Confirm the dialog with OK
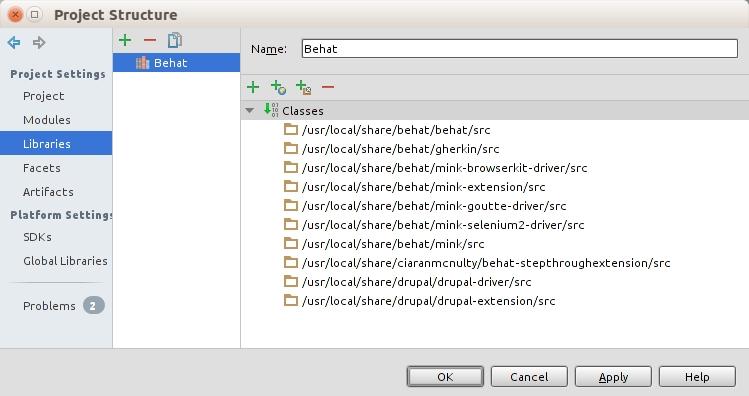749x396 pixels. point(445,377)
